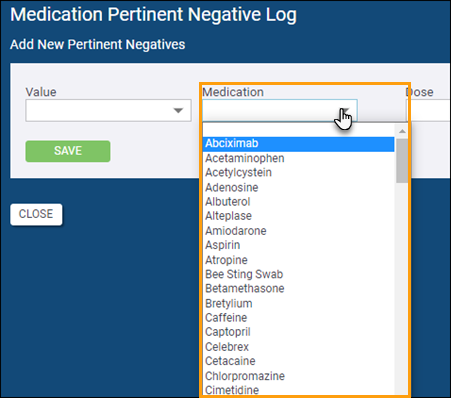Select Atropine in the dropdown
The height and width of the screenshot is (398, 451).
[x=298, y=260]
